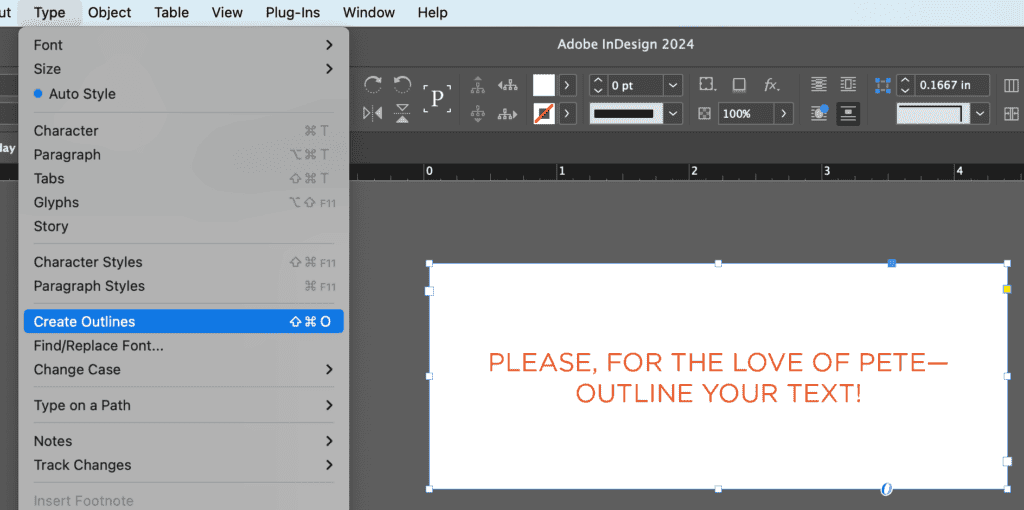This screenshot has height=510, width=1024.
Task: Click the Stroke swatch with red slash
Action: pos(544,114)
